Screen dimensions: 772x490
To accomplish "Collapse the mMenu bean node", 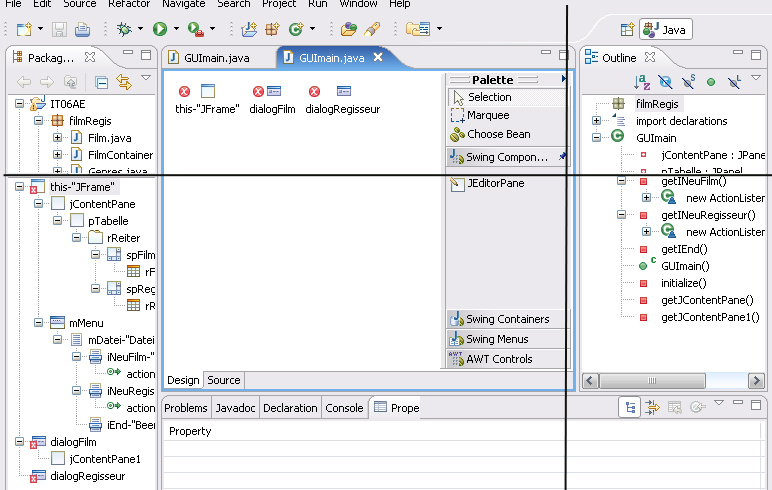I will pyautogui.click(x=38, y=323).
